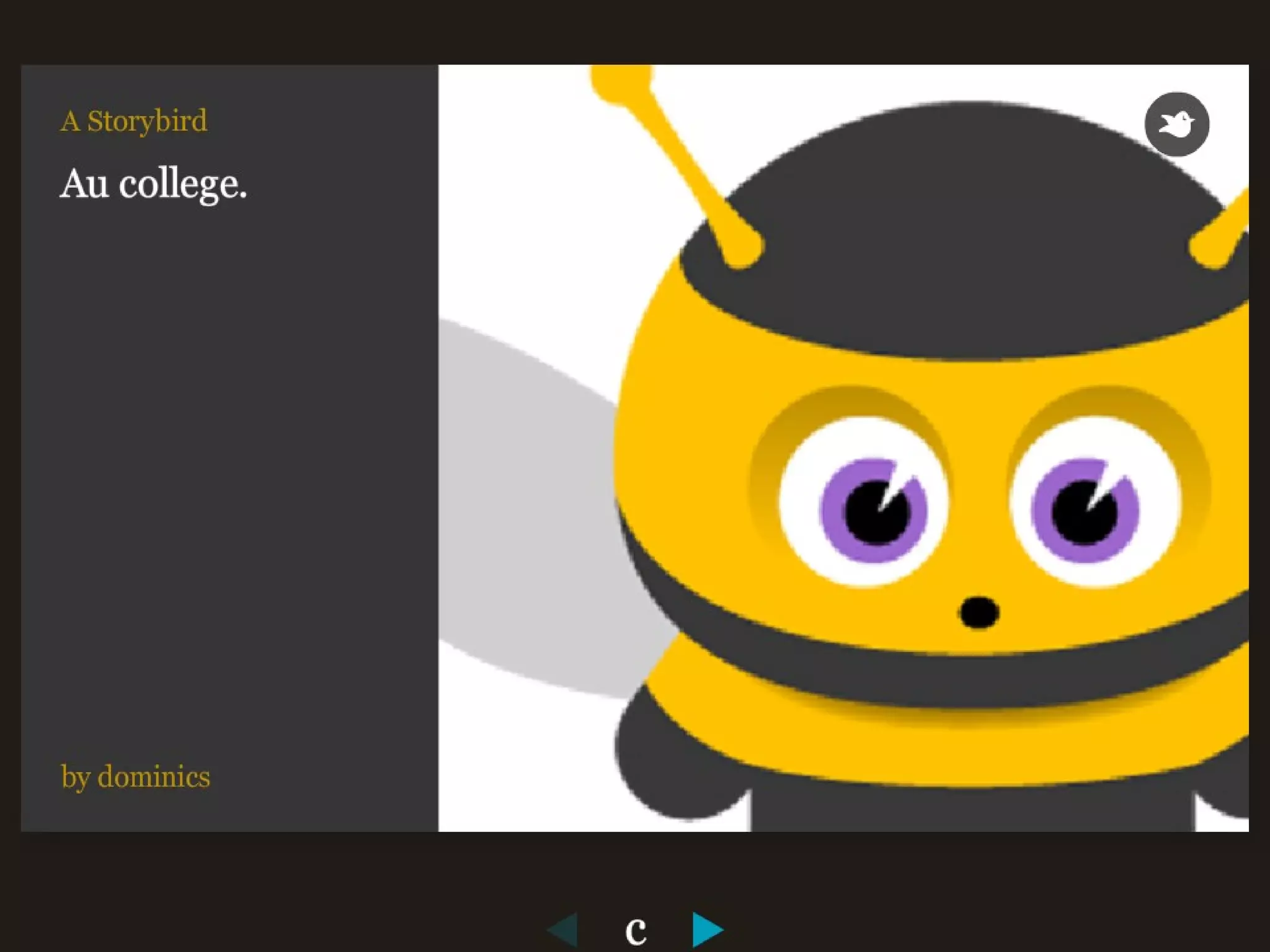Screen dimensions: 1270x952
Task: Select the 'Au college.' book title
Action: tap(153, 184)
